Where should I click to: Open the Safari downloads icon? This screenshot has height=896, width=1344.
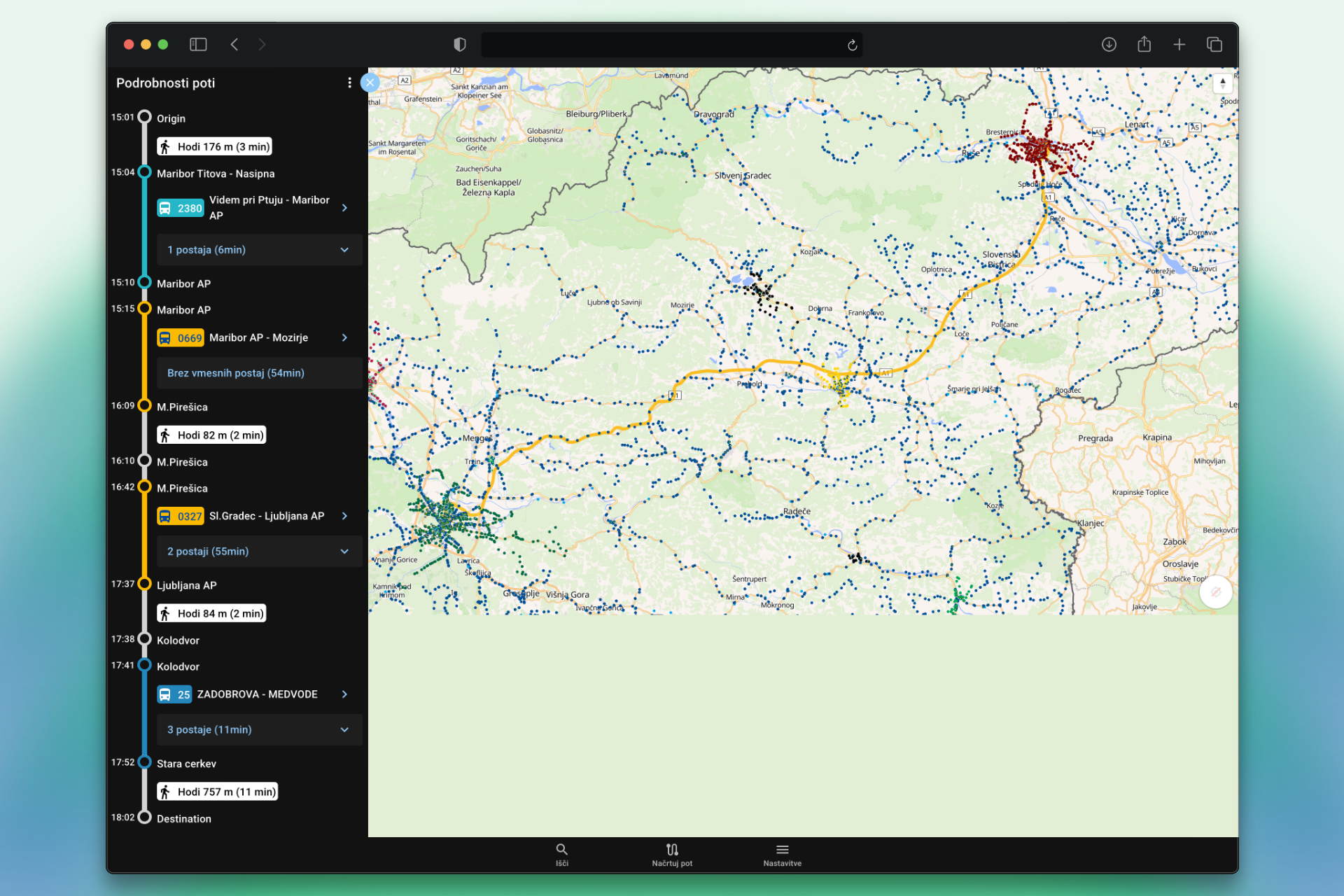(1109, 45)
